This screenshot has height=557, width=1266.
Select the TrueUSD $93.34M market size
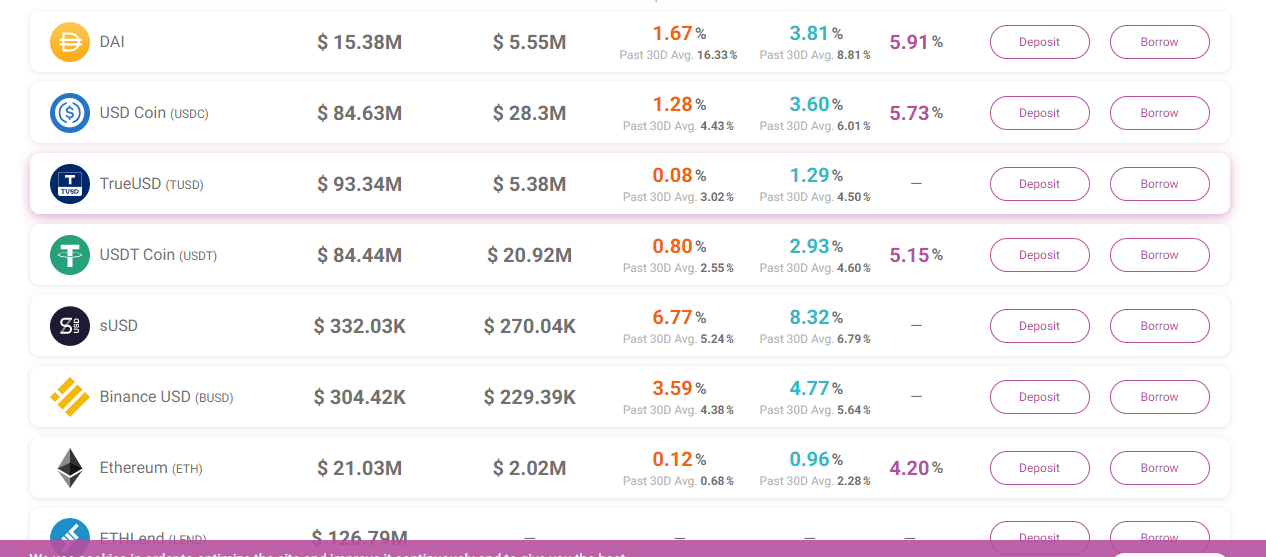tap(360, 184)
